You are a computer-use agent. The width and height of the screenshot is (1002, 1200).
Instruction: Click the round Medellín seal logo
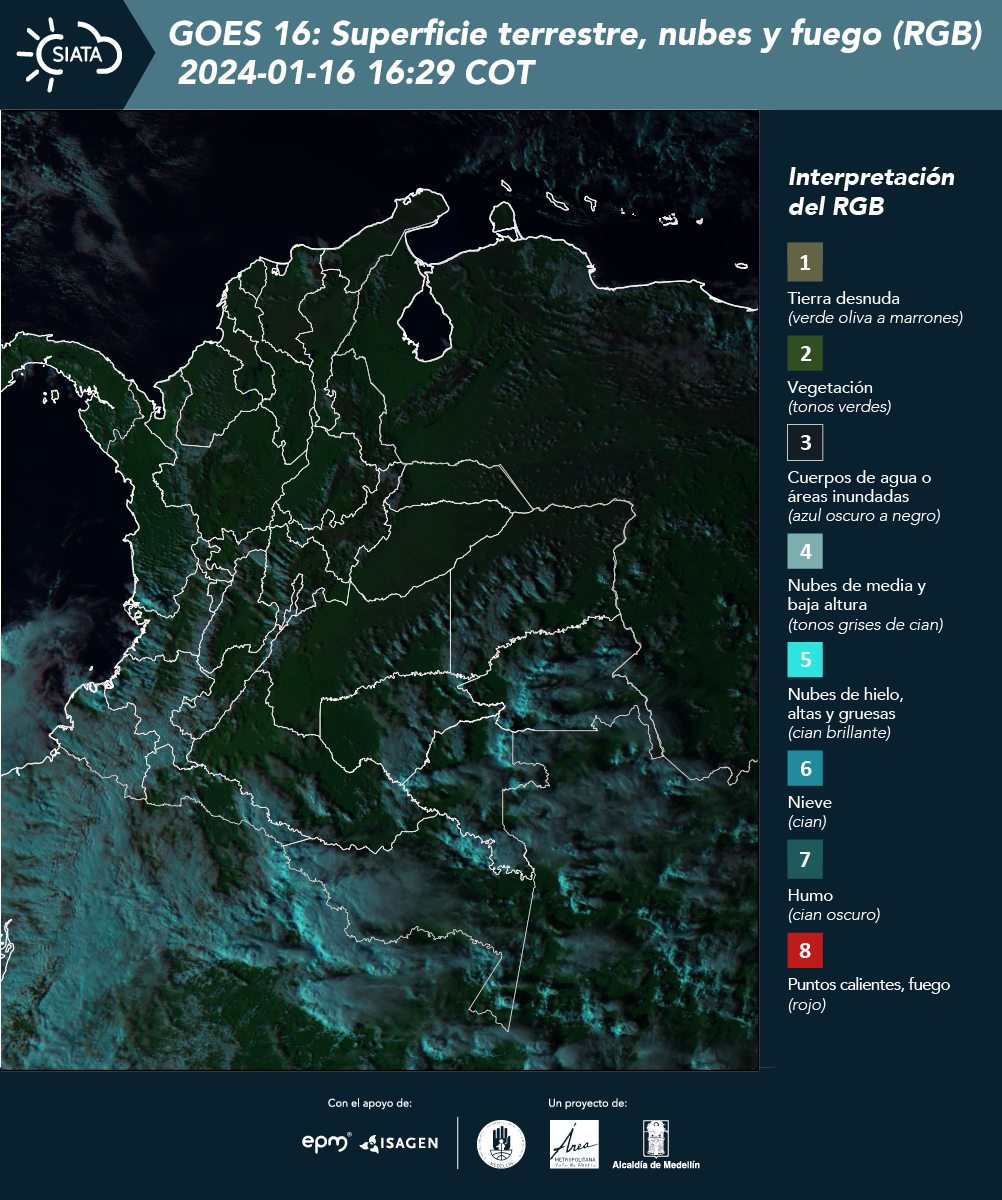(x=501, y=1144)
